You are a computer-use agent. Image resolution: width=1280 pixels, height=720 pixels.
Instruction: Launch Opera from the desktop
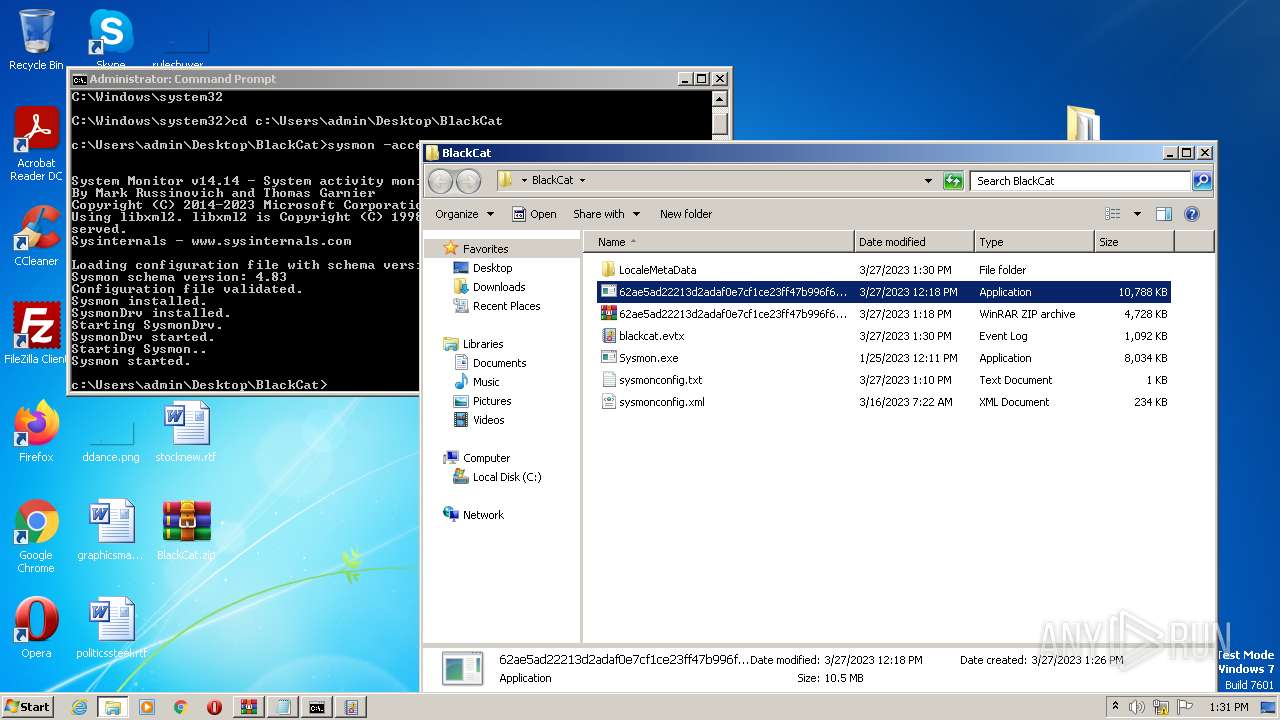pos(36,628)
